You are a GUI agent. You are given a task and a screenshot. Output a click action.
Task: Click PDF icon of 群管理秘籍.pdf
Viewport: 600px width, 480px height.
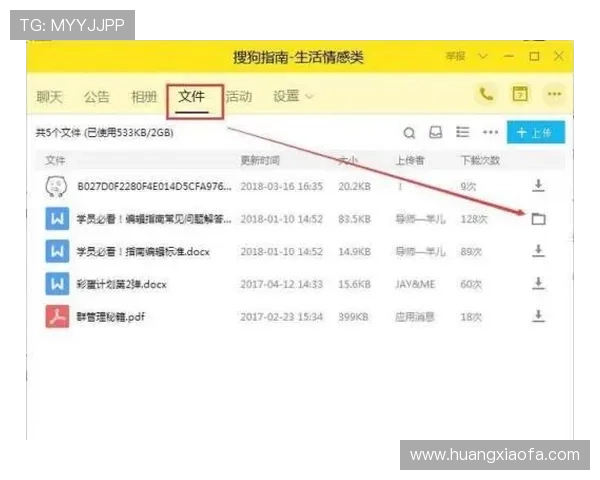click(x=57, y=317)
